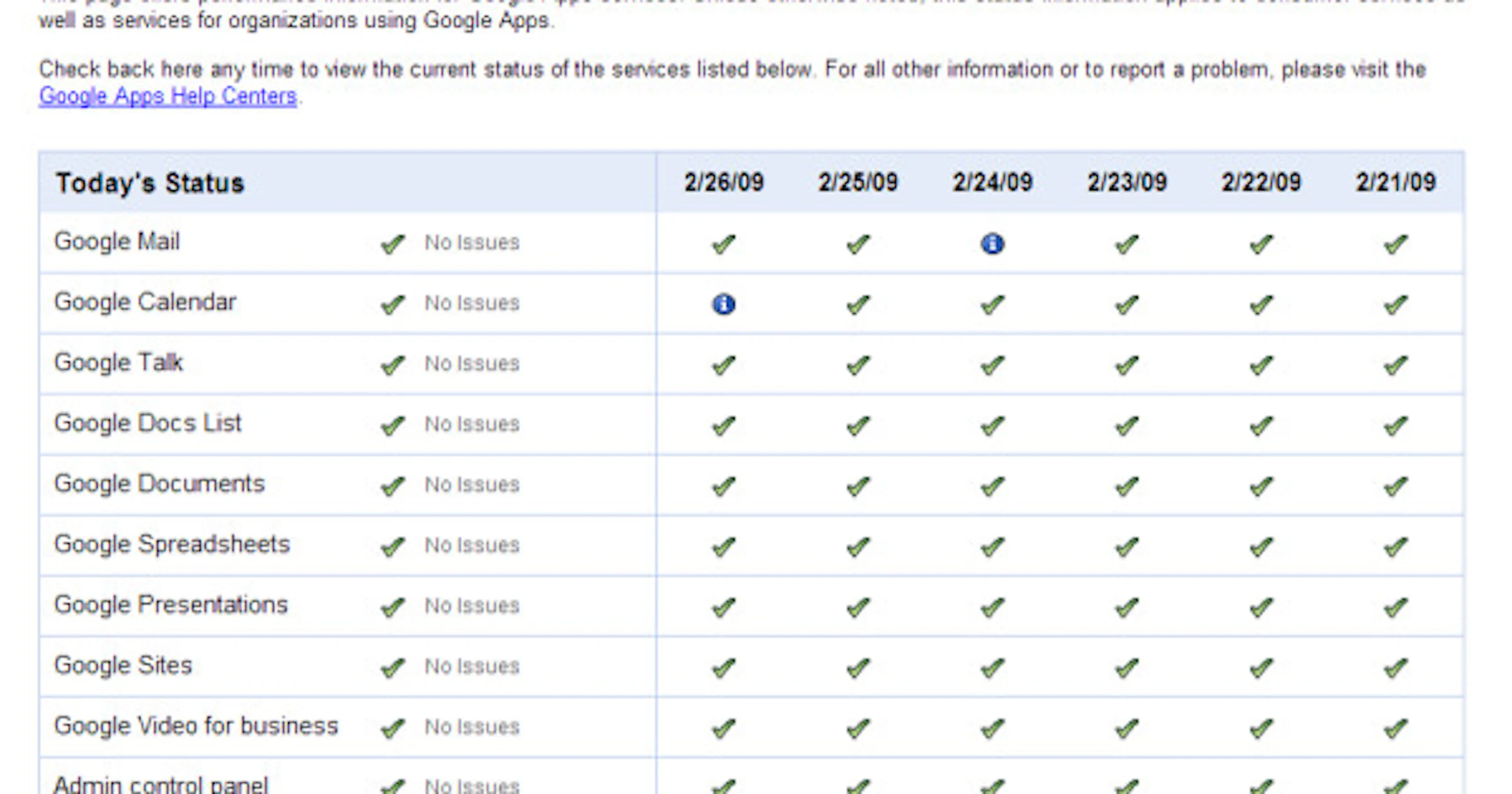This screenshot has width=1512, height=794.
Task: Click the 2/21/09 column header
Action: (x=1395, y=182)
